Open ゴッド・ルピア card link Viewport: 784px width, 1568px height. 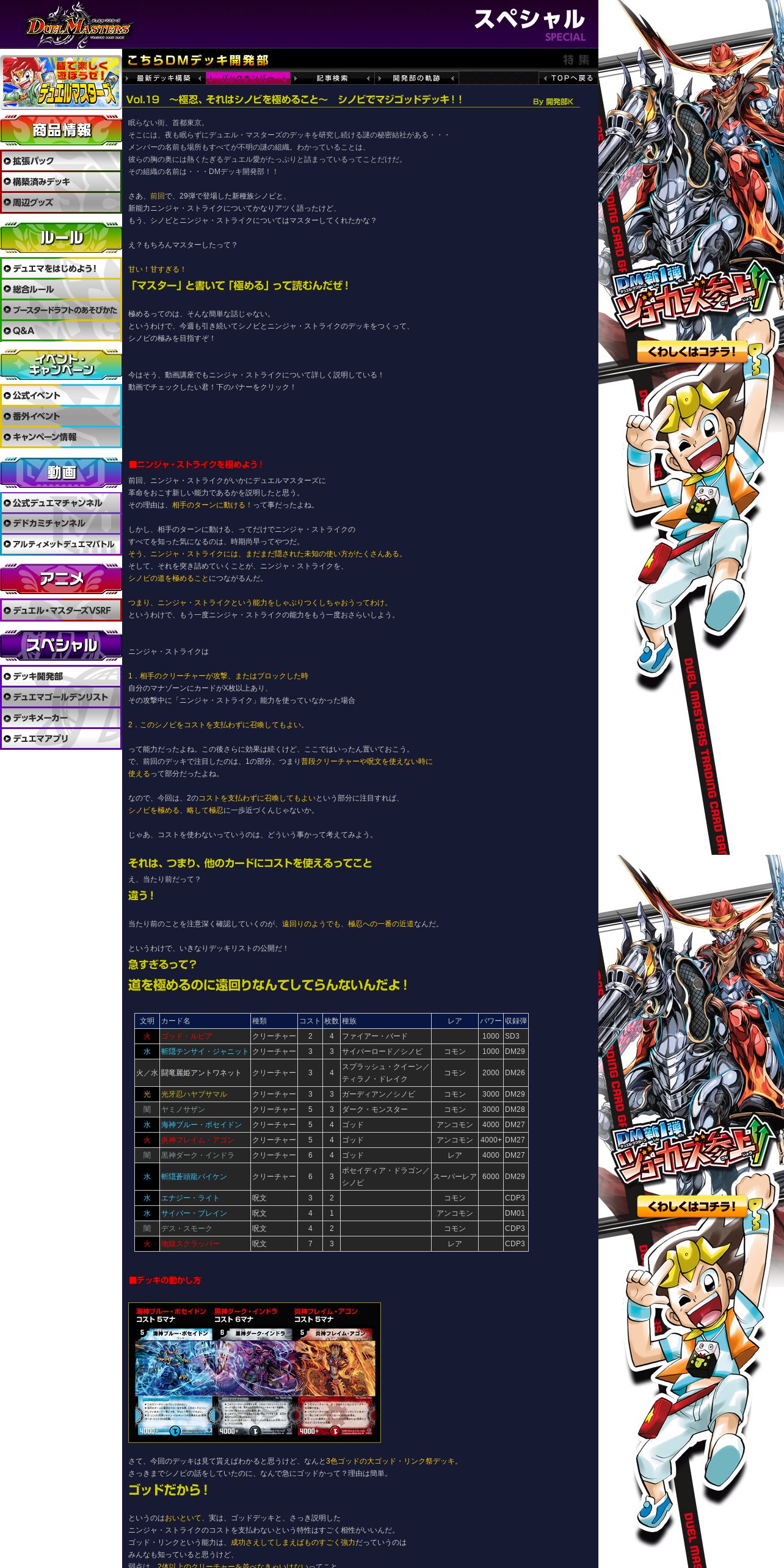tap(187, 1036)
